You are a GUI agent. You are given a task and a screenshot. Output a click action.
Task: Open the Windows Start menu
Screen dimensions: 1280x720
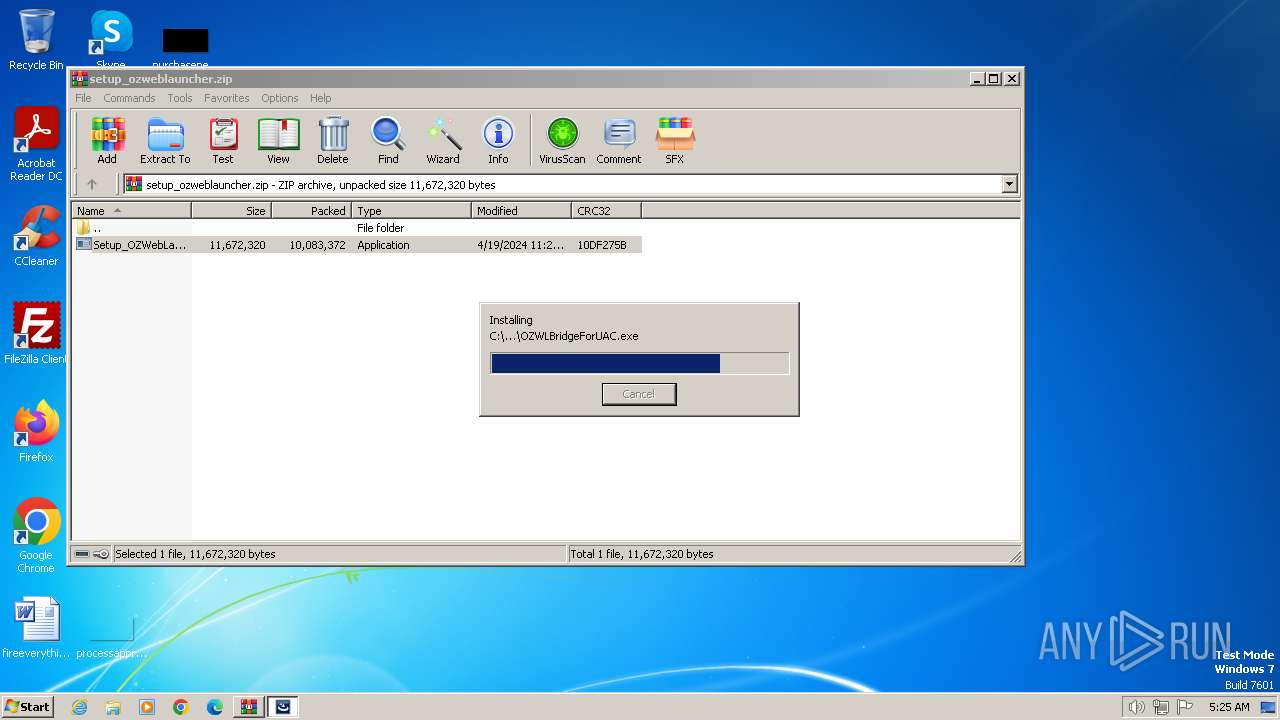28,707
